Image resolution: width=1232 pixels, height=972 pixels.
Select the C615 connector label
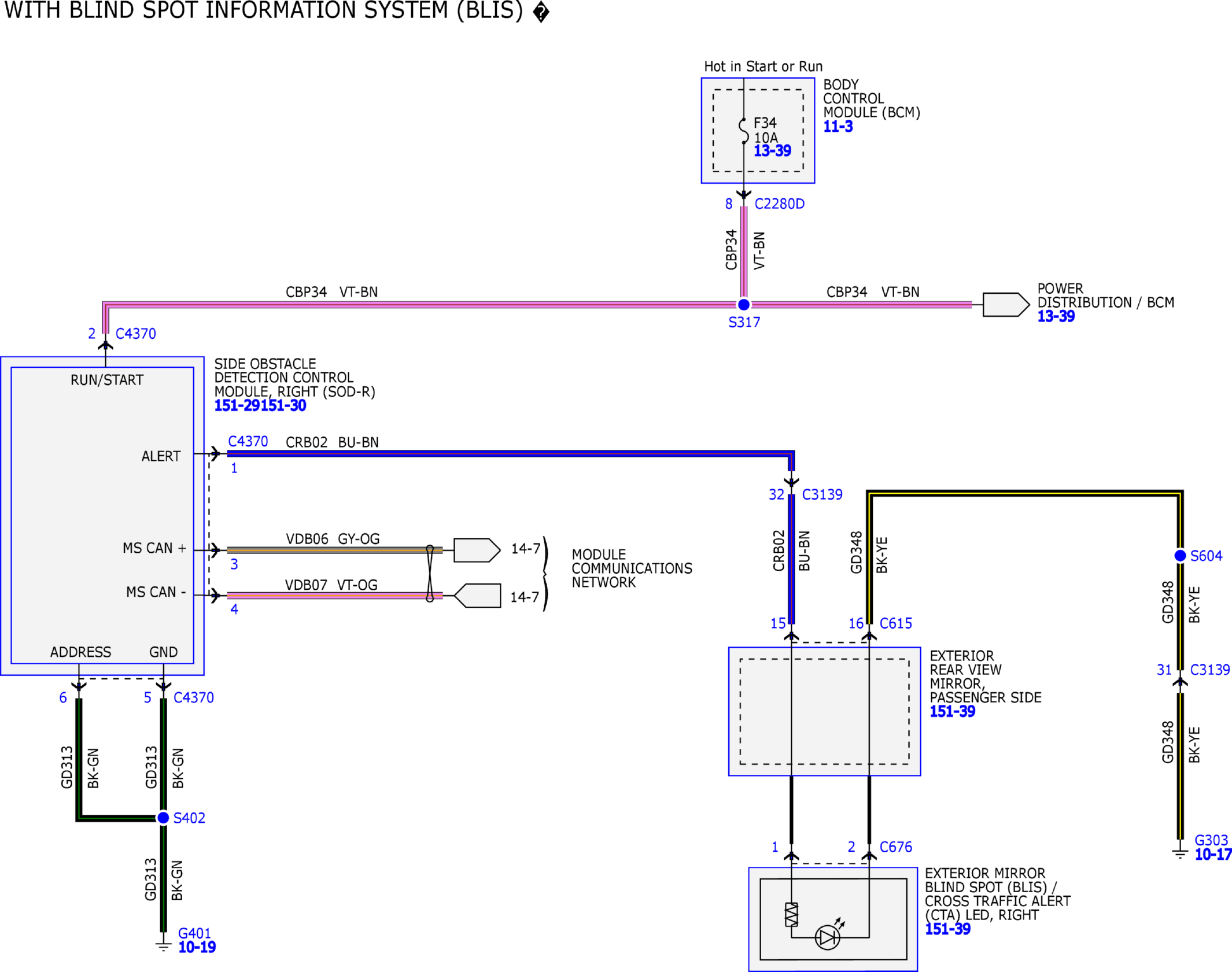pyautogui.click(x=895, y=623)
